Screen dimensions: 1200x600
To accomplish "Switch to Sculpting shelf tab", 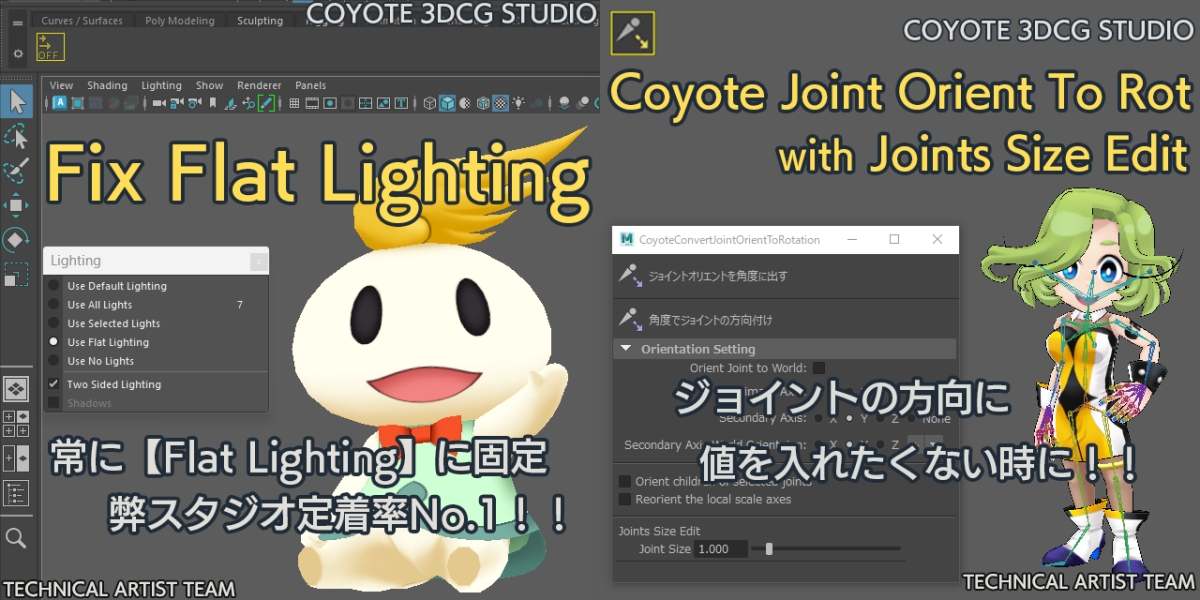I will pos(260,20).
